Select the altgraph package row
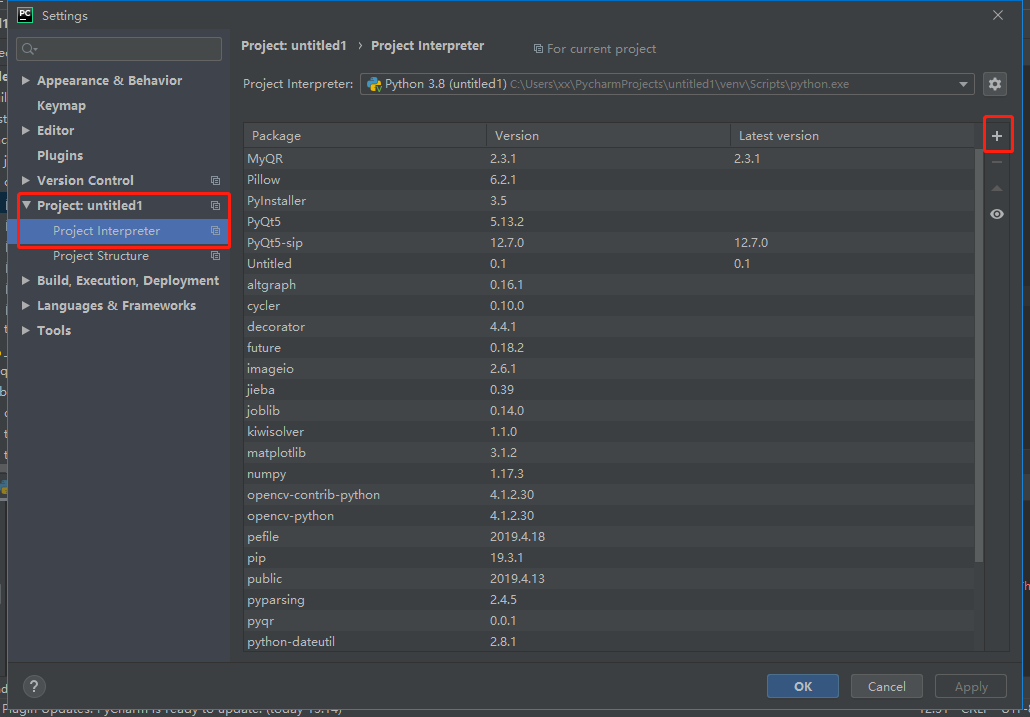The height and width of the screenshot is (717, 1030). click(x=609, y=284)
